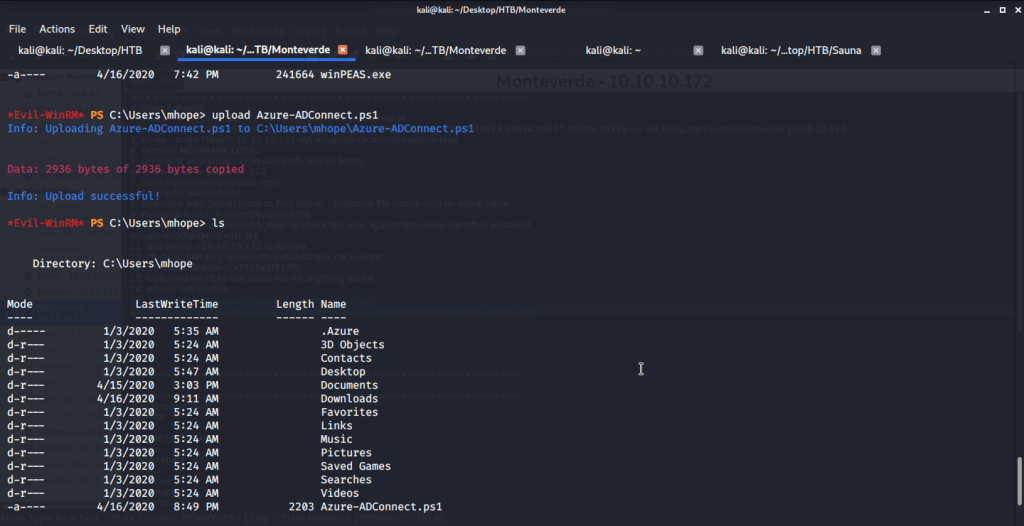The height and width of the screenshot is (526, 1024).
Task: Click the .Azure directory entry
Action: coord(339,331)
